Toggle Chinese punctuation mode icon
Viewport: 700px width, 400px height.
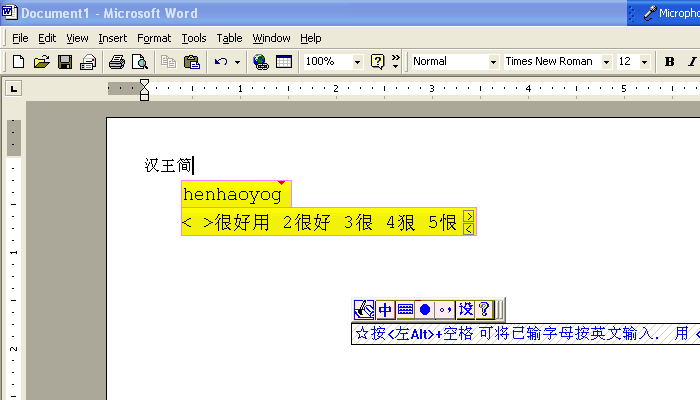[445, 309]
